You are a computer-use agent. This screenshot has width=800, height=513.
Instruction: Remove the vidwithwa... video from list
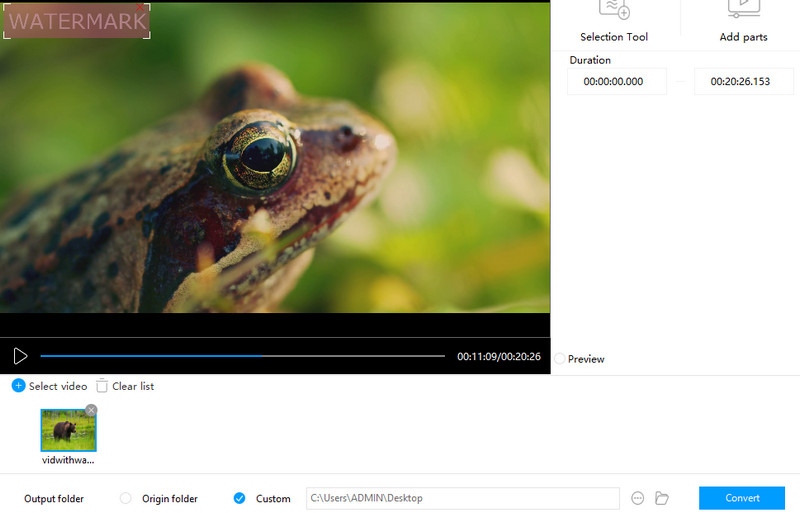pyautogui.click(x=91, y=410)
